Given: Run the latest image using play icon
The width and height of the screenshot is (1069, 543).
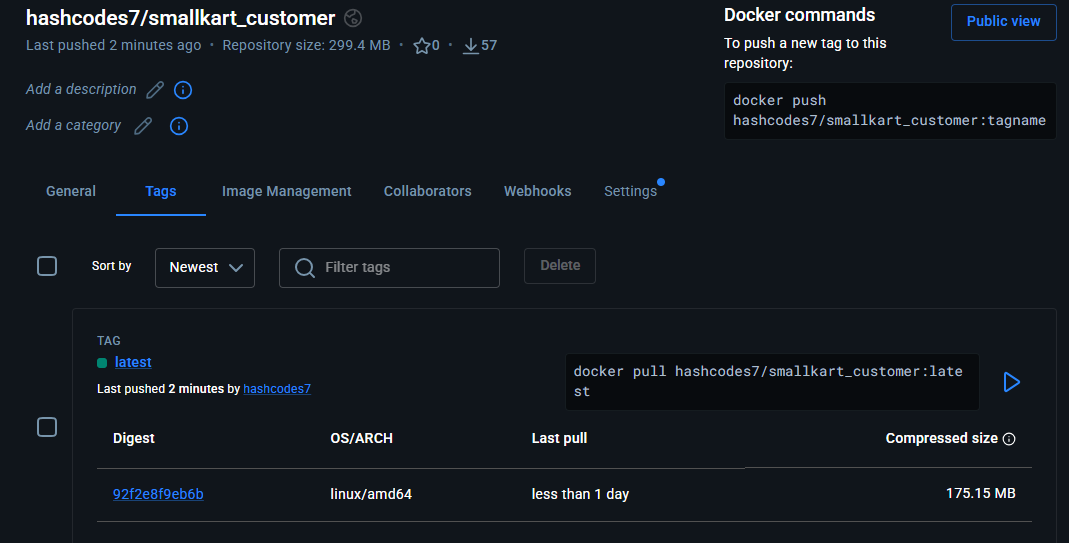Looking at the screenshot, I should click(x=1012, y=382).
